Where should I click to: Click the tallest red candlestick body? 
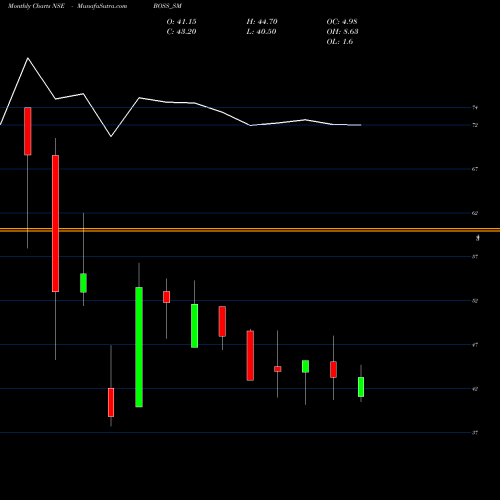(55, 223)
